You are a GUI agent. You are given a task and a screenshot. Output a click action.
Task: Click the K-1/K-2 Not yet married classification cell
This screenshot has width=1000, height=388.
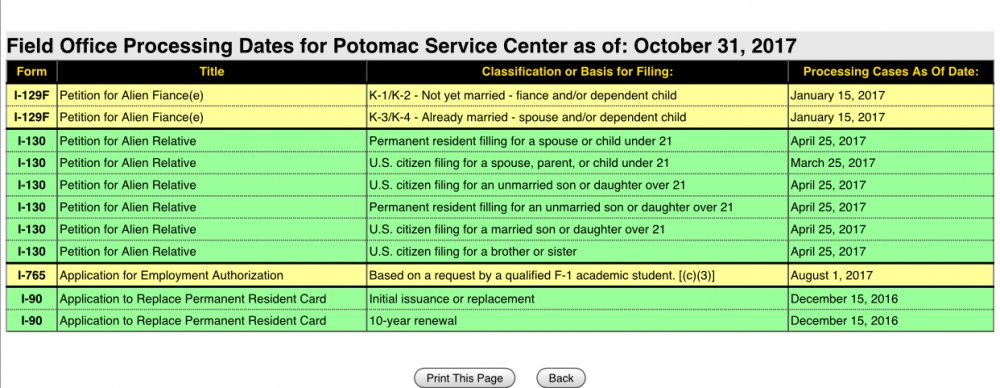point(577,96)
